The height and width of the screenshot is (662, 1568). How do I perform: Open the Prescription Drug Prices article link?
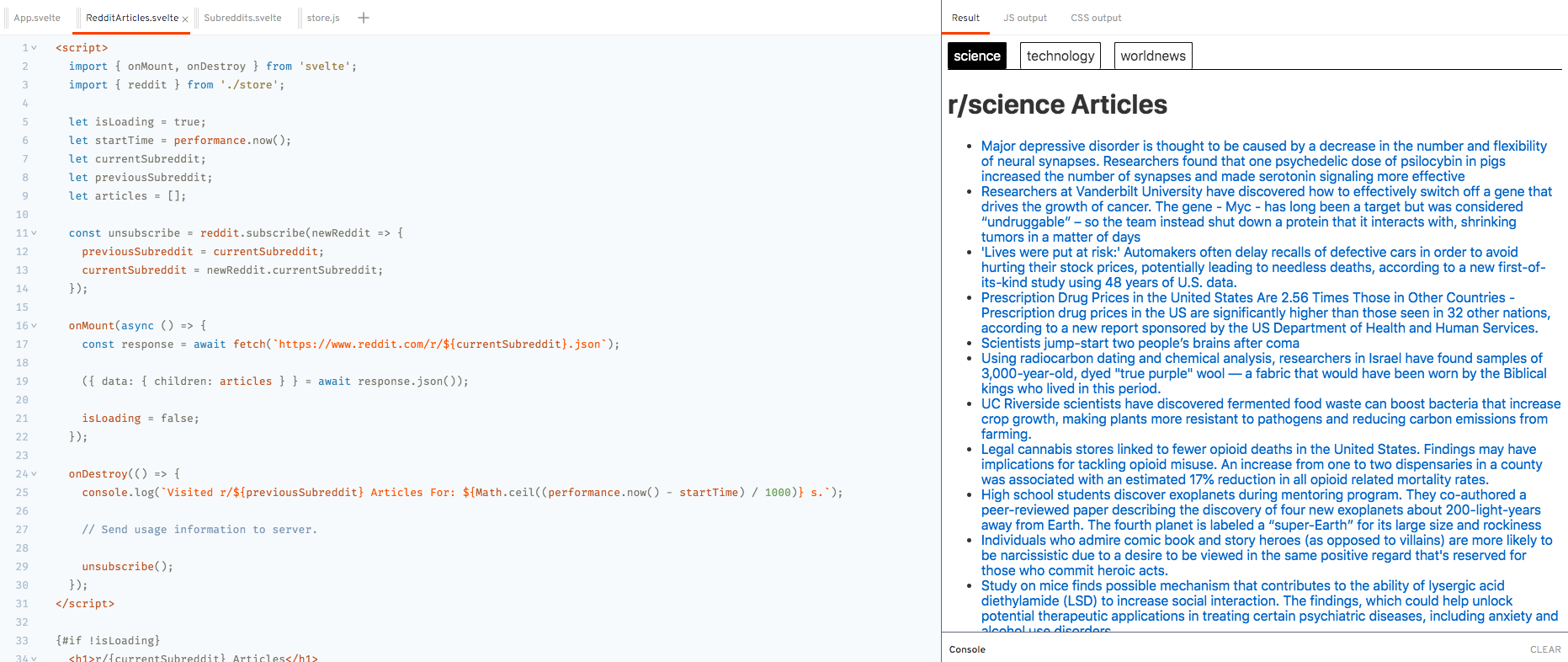1266,312
